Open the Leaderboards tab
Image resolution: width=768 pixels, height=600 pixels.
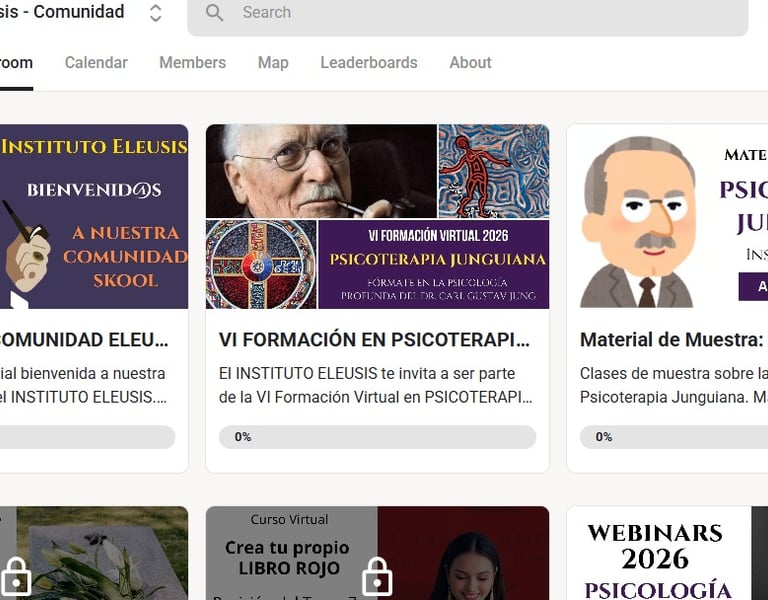coord(369,63)
